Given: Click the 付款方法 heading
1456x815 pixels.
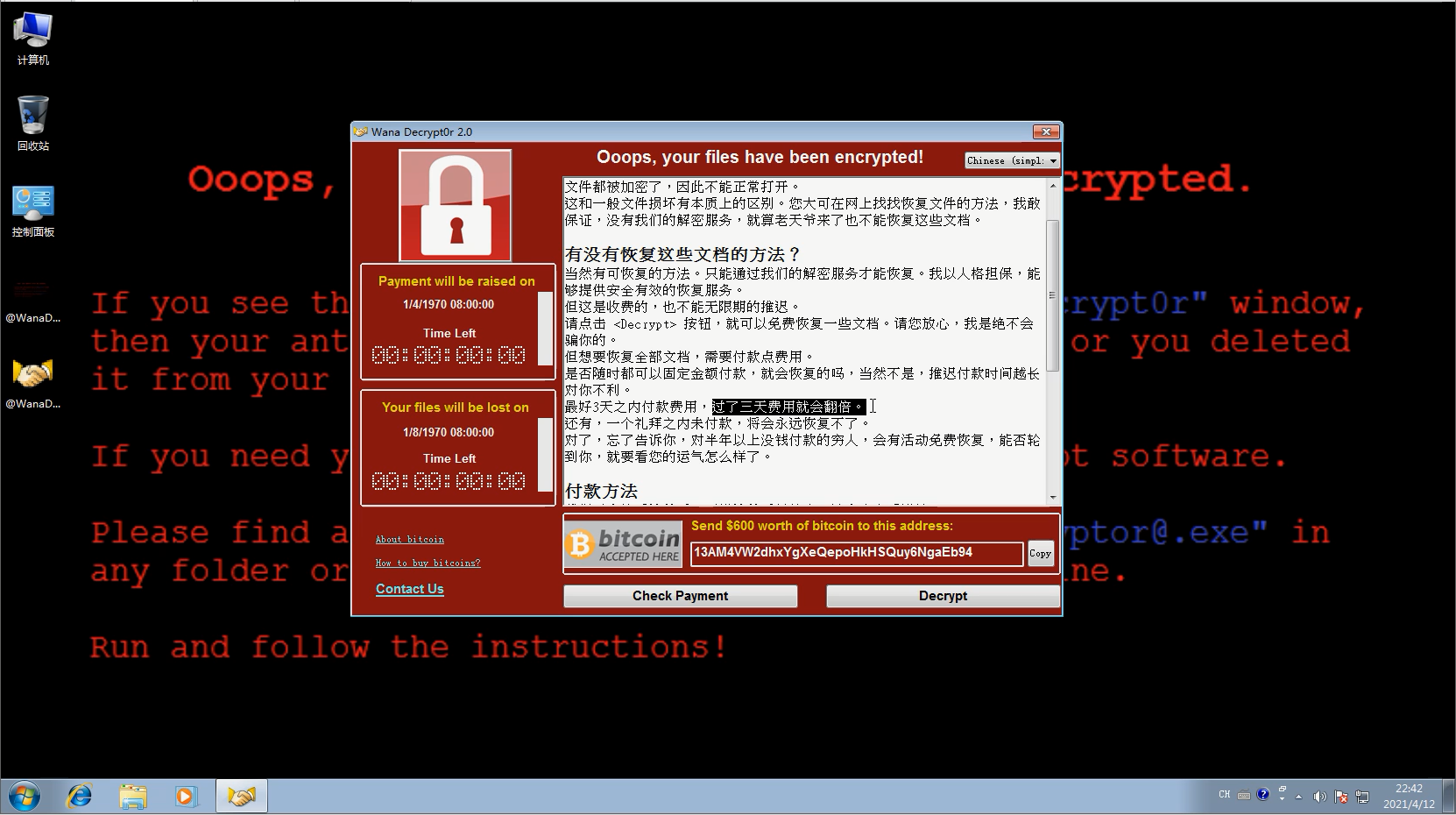Looking at the screenshot, I should pos(601,491).
